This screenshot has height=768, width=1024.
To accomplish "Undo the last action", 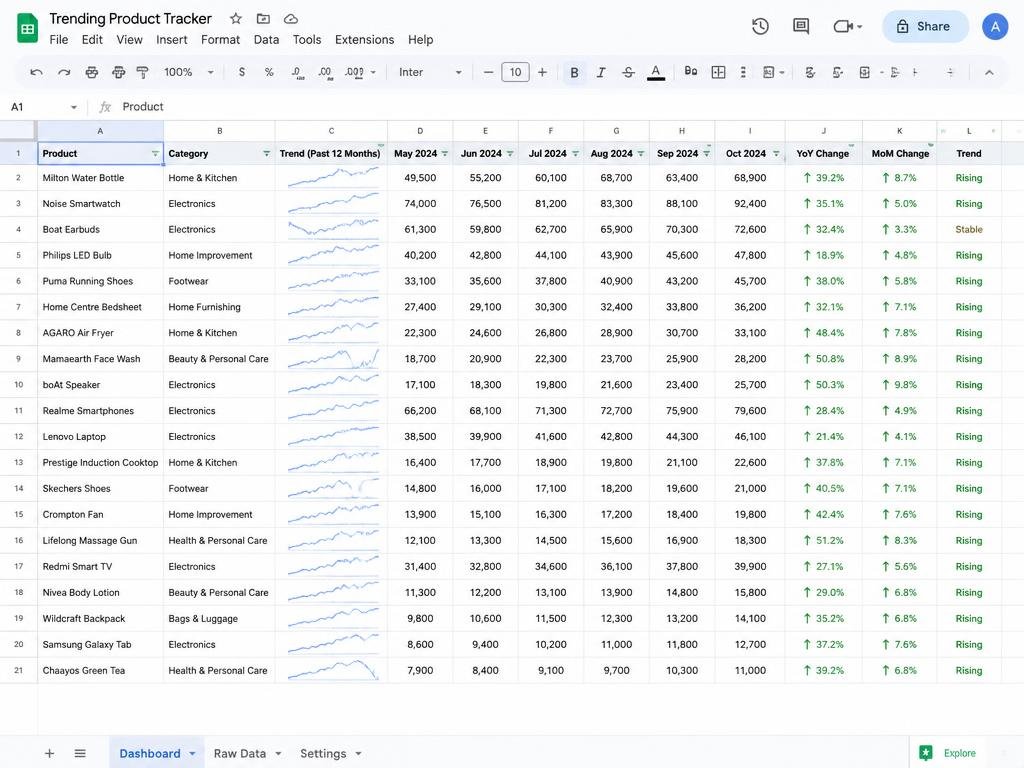I will point(37,72).
